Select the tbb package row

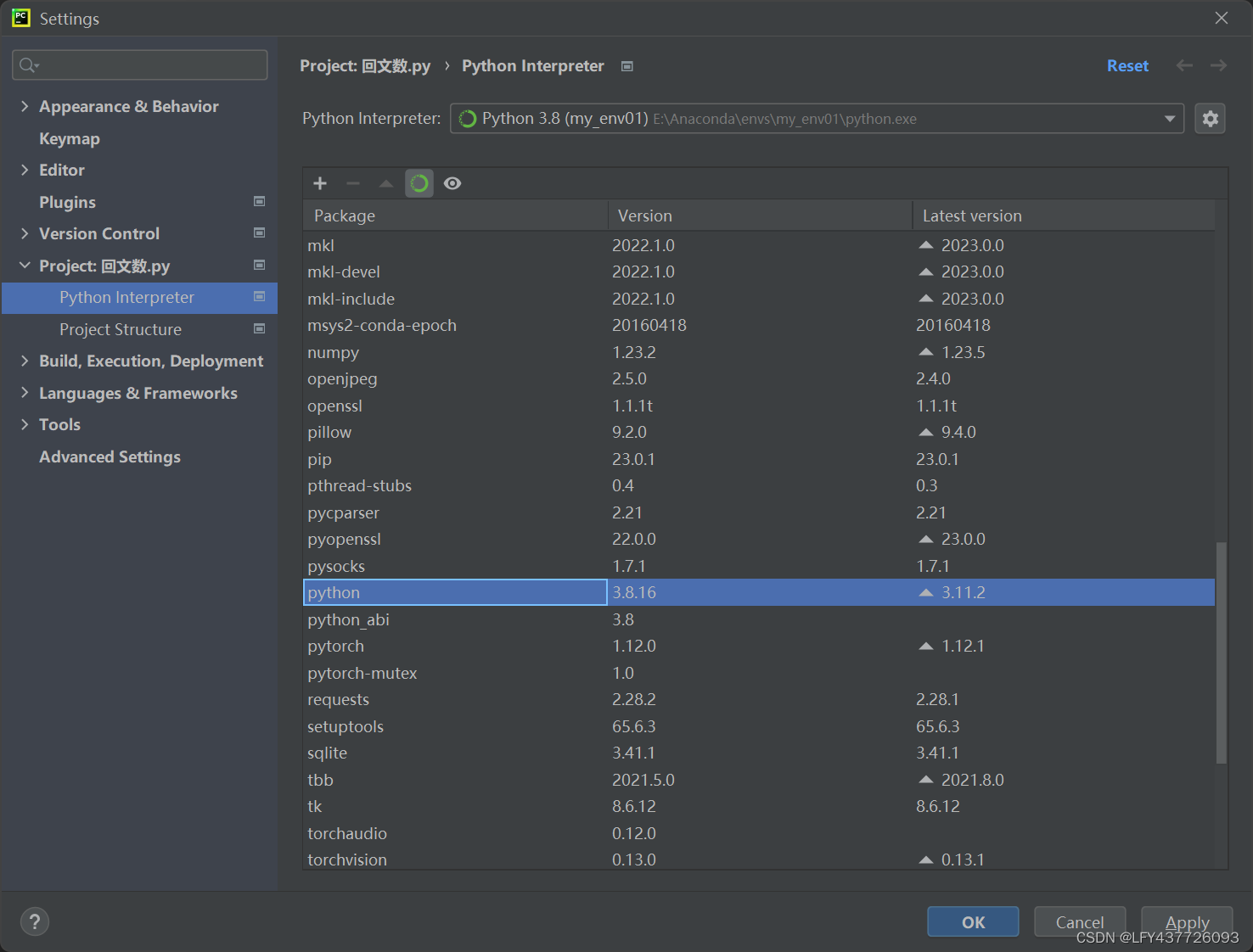tap(759, 780)
